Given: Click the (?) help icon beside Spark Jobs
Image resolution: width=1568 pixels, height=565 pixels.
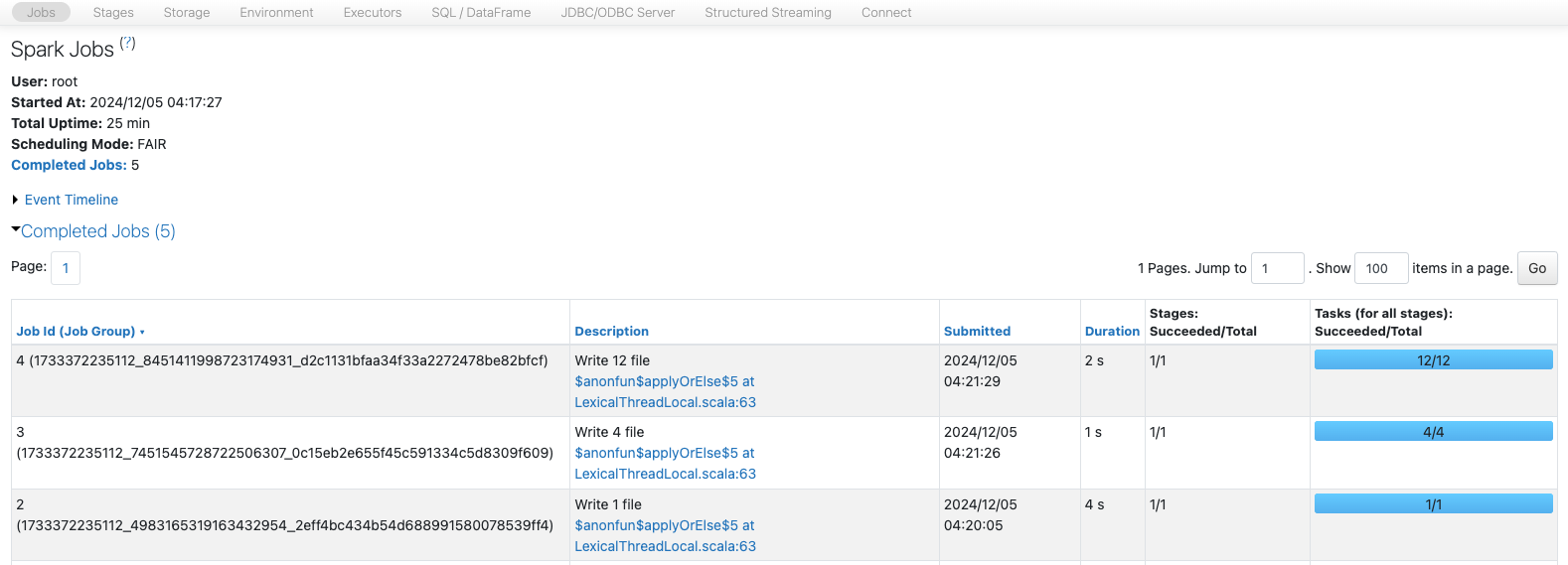Looking at the screenshot, I should click(x=127, y=43).
